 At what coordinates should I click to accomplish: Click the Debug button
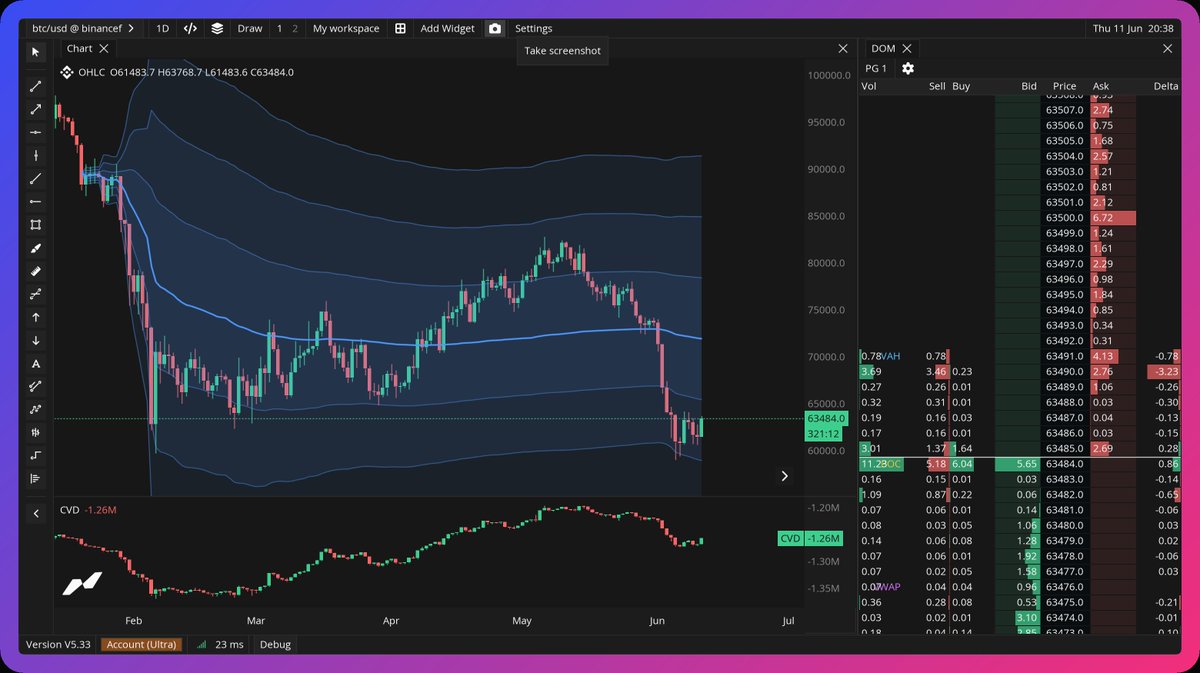275,644
